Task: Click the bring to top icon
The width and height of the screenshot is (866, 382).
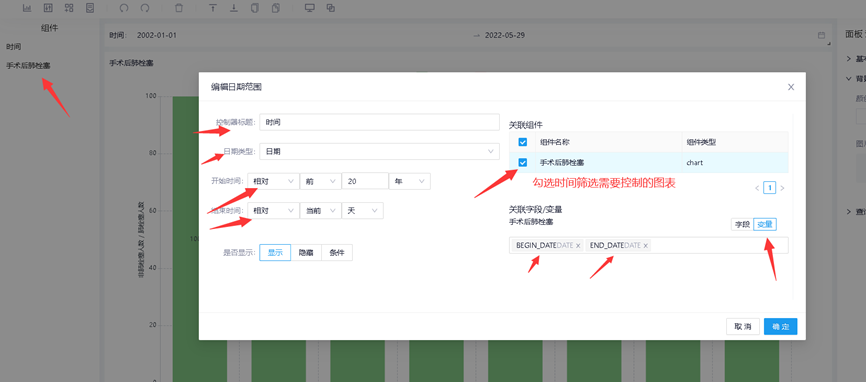Action: click(x=213, y=8)
